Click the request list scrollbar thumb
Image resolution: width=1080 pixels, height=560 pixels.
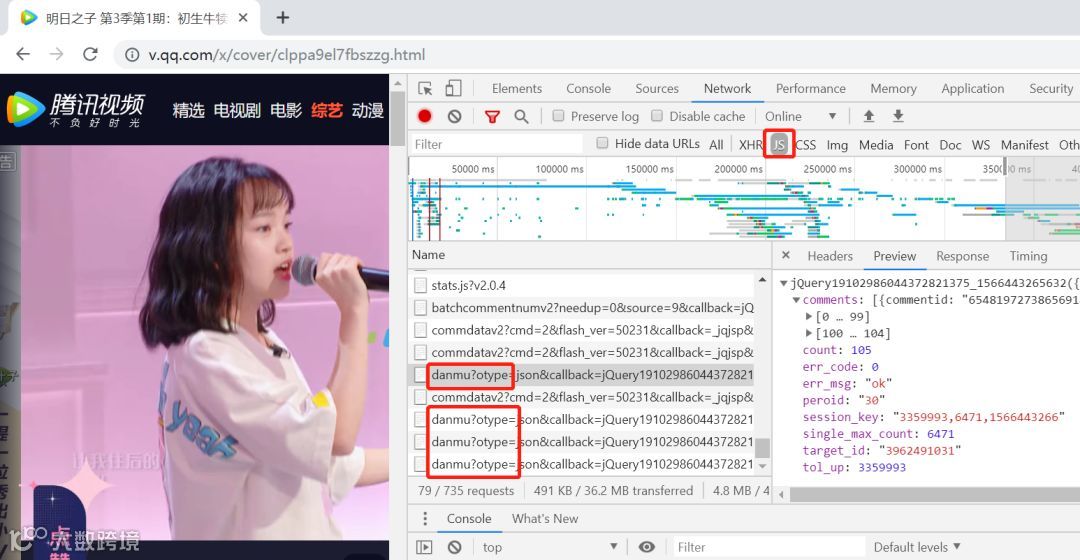[762, 448]
